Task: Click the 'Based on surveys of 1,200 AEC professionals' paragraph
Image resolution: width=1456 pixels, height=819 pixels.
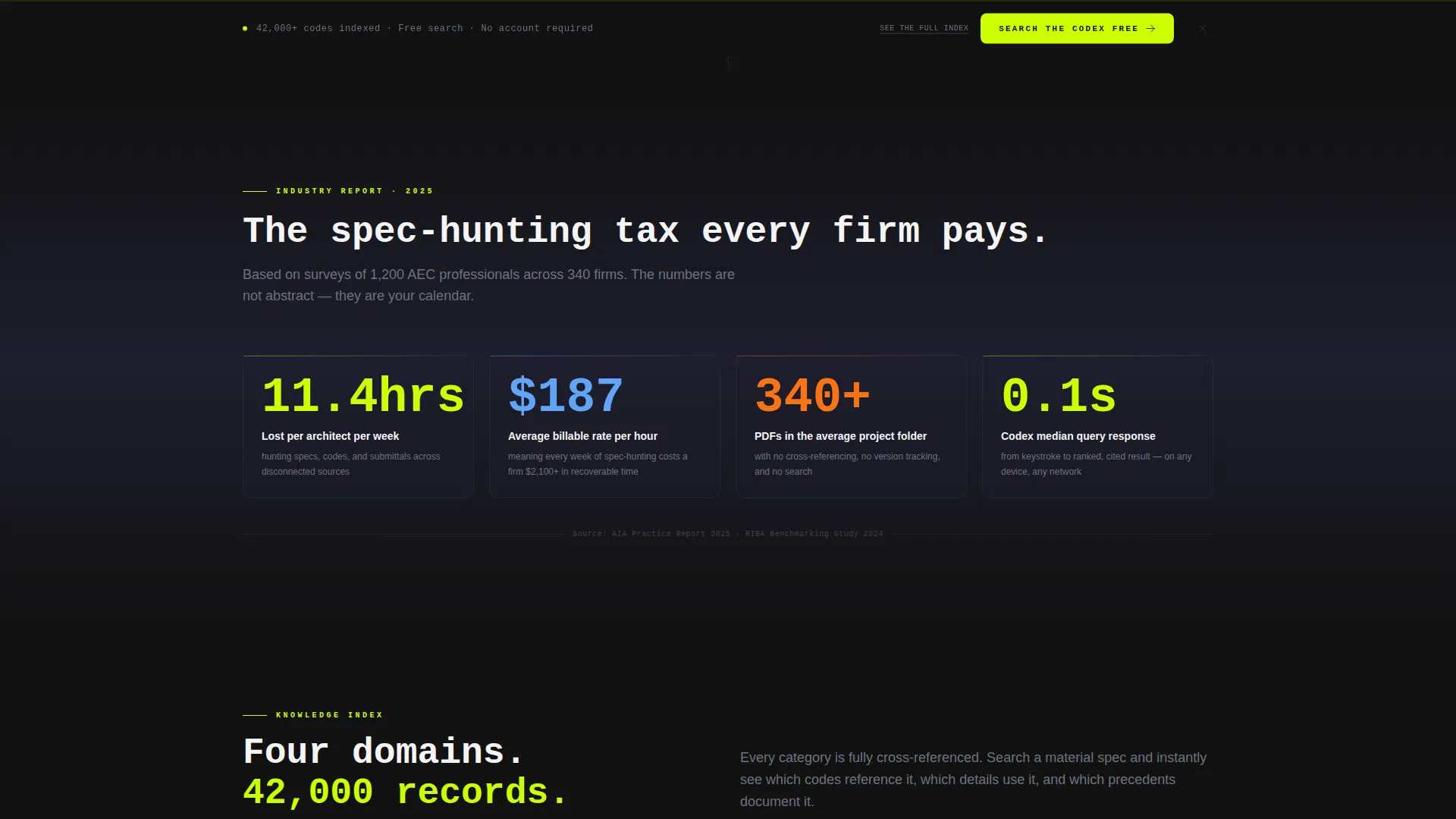Action: click(x=488, y=285)
